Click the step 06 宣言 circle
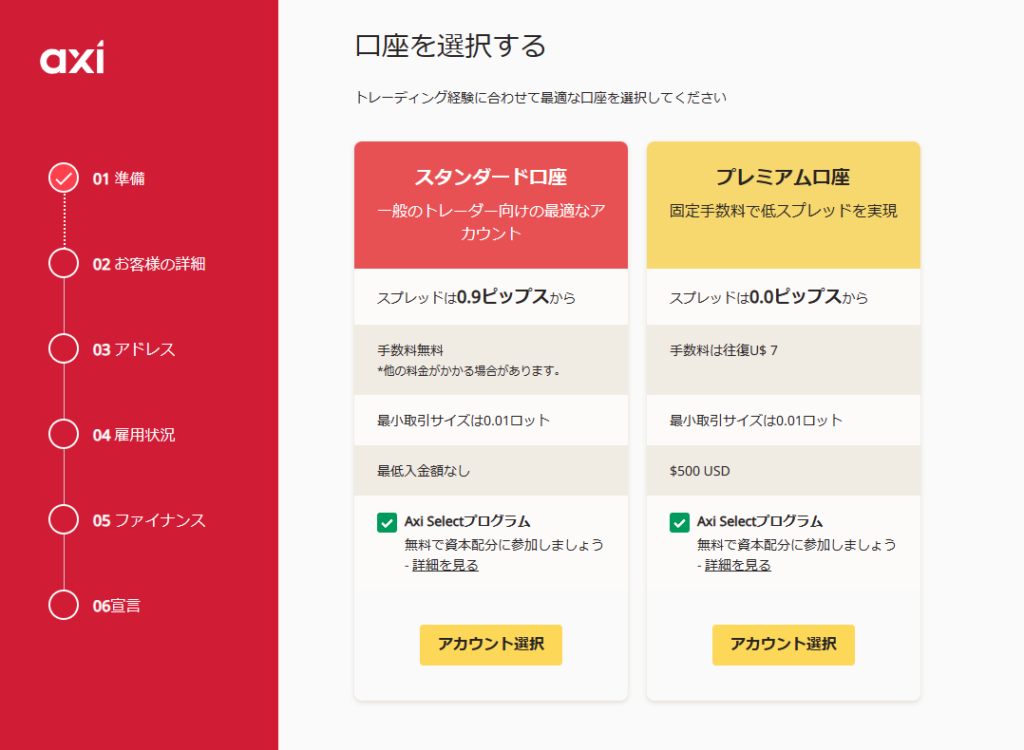The image size is (1024, 750). 63,605
